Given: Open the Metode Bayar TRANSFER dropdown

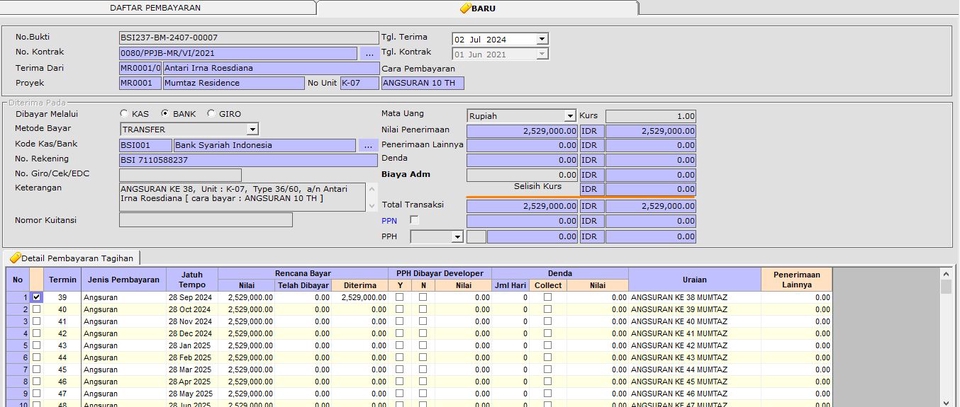Looking at the screenshot, I should pyautogui.click(x=252, y=129).
